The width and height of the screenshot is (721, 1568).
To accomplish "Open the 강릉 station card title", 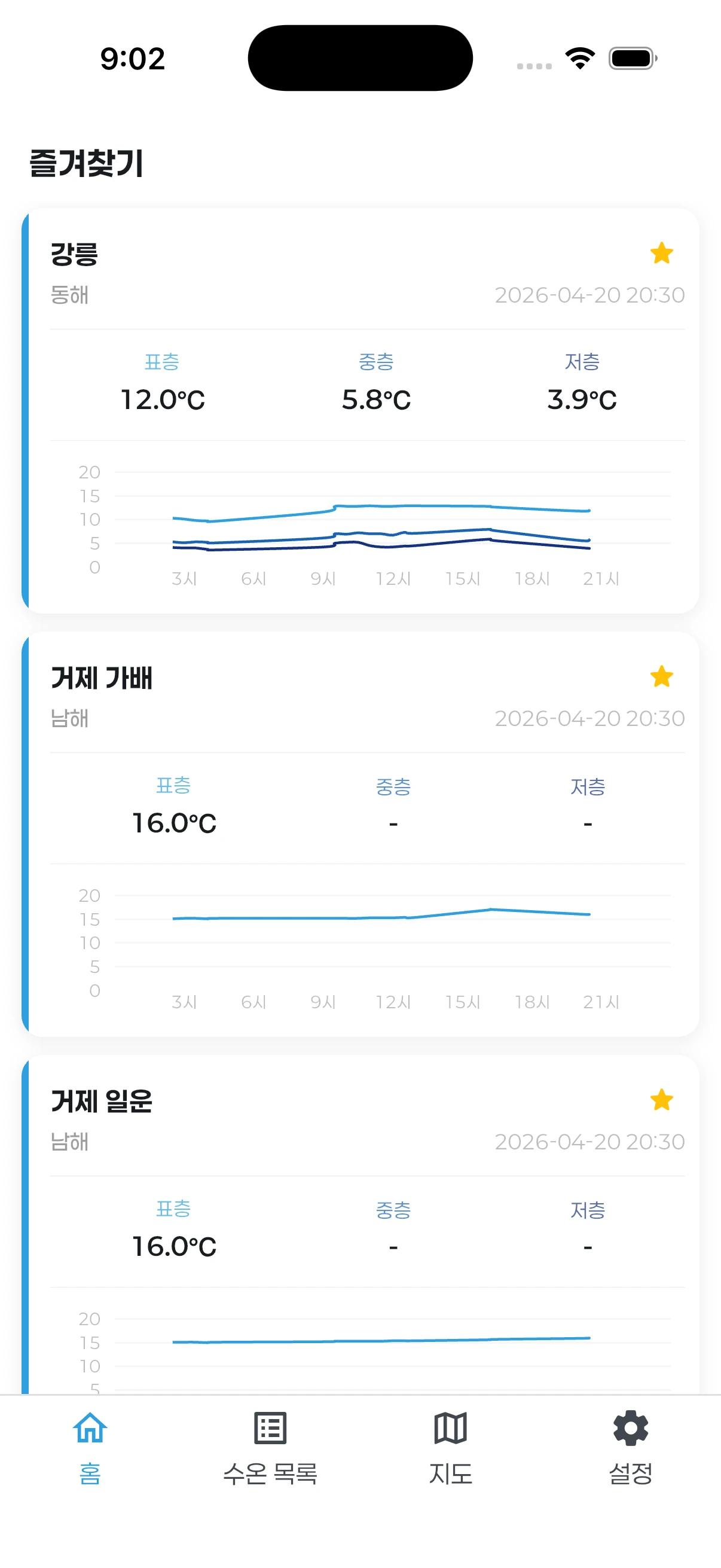I will tap(74, 254).
